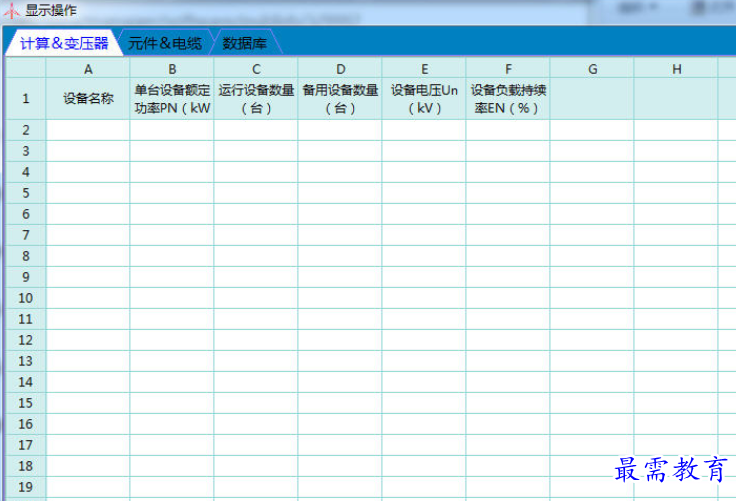Click cell A3 in the table
736x501 pixels.
pyautogui.click(x=88, y=151)
